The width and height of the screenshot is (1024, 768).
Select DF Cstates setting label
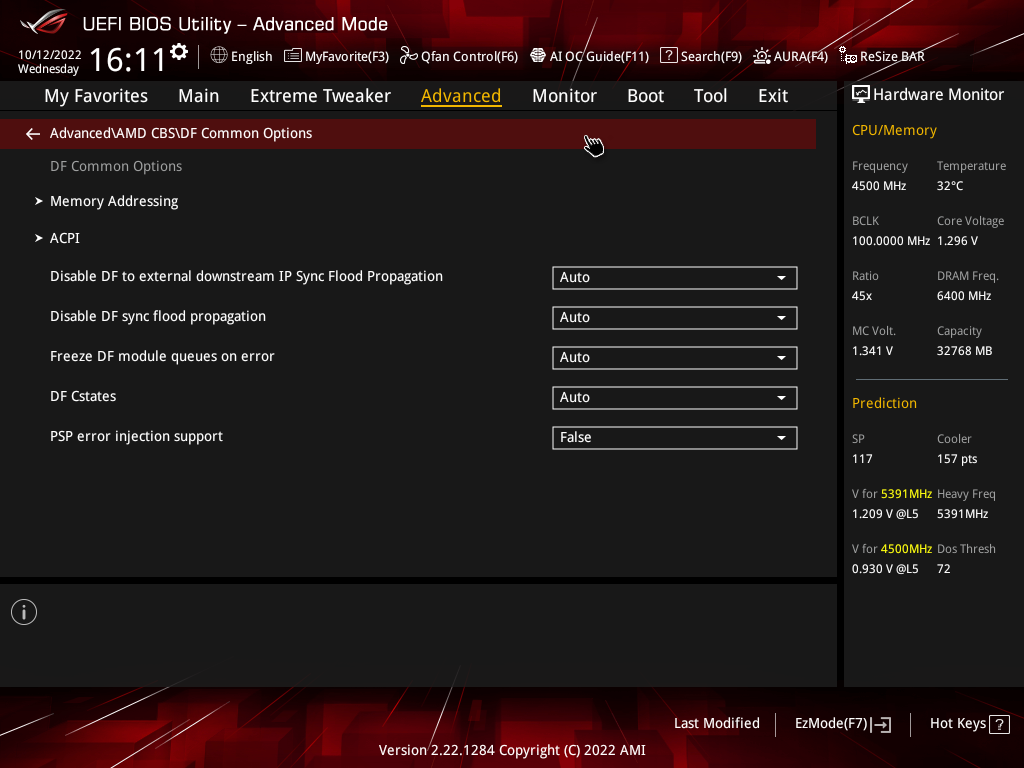[83, 396]
